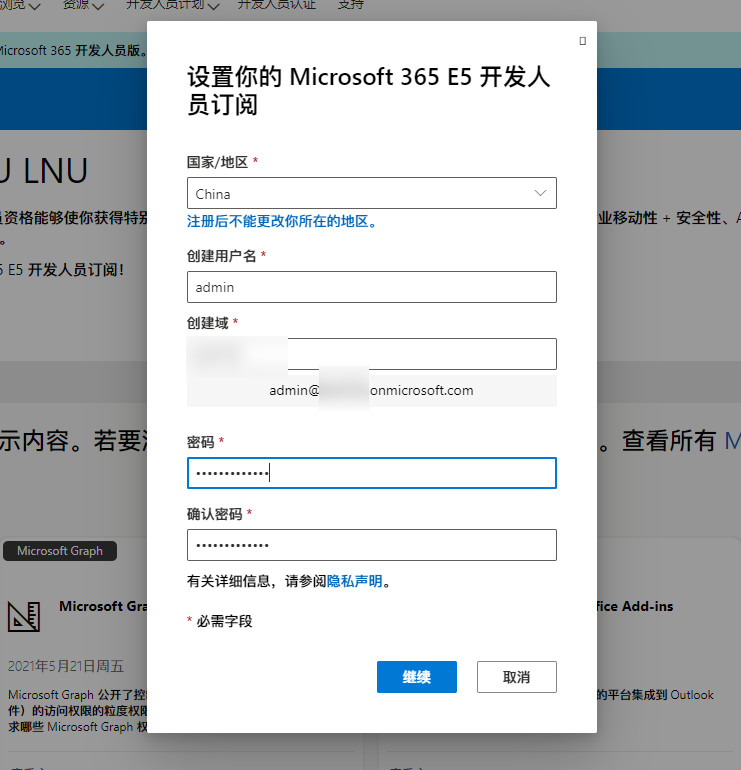
Task: Open the 资源 menu in background page
Action: 83,5
